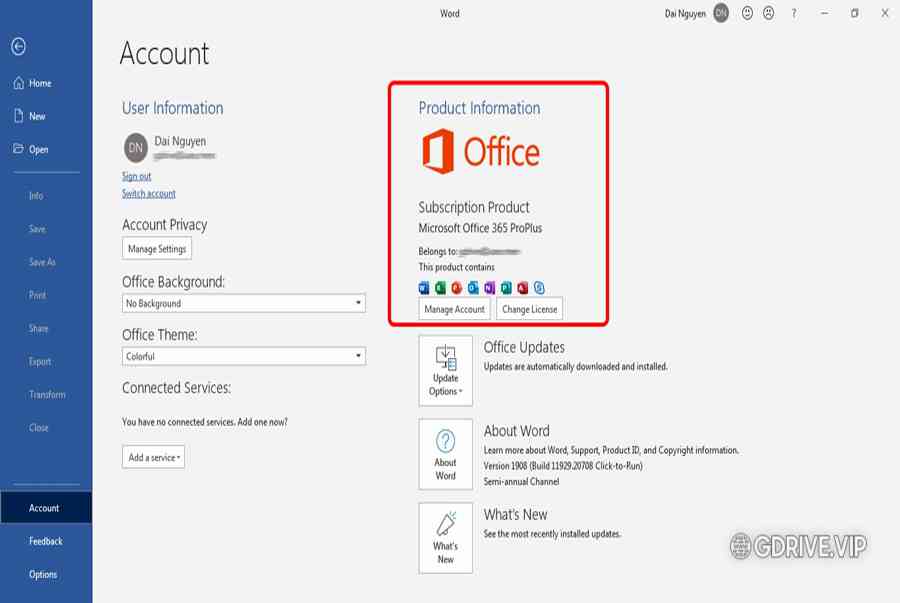Click the Excel icon under product contents
This screenshot has width=900, height=603.
coord(440,288)
